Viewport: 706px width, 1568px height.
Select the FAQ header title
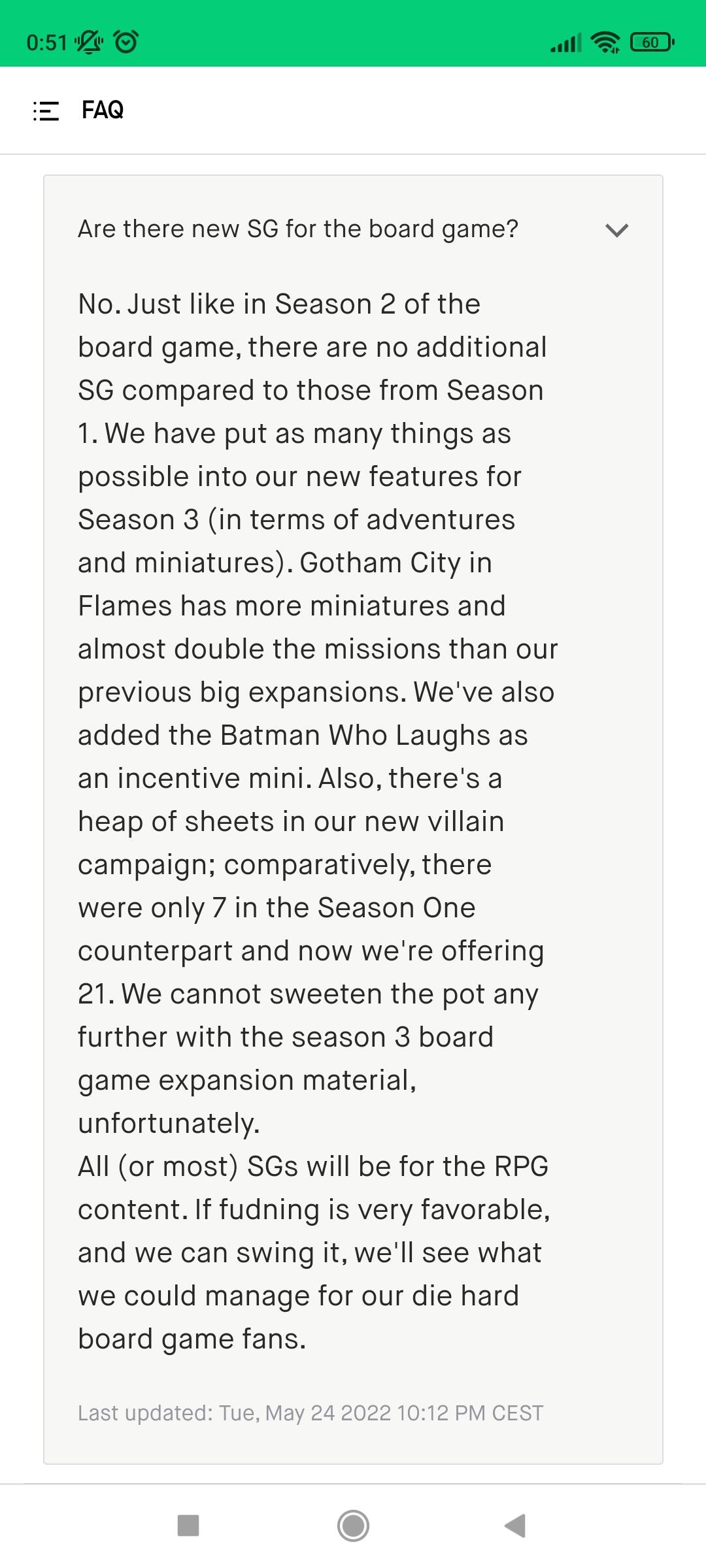[x=103, y=110]
